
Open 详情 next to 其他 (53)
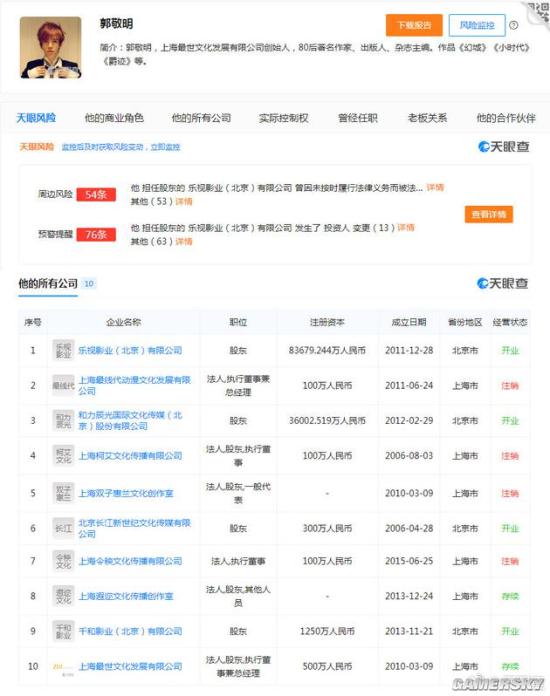coord(184,202)
